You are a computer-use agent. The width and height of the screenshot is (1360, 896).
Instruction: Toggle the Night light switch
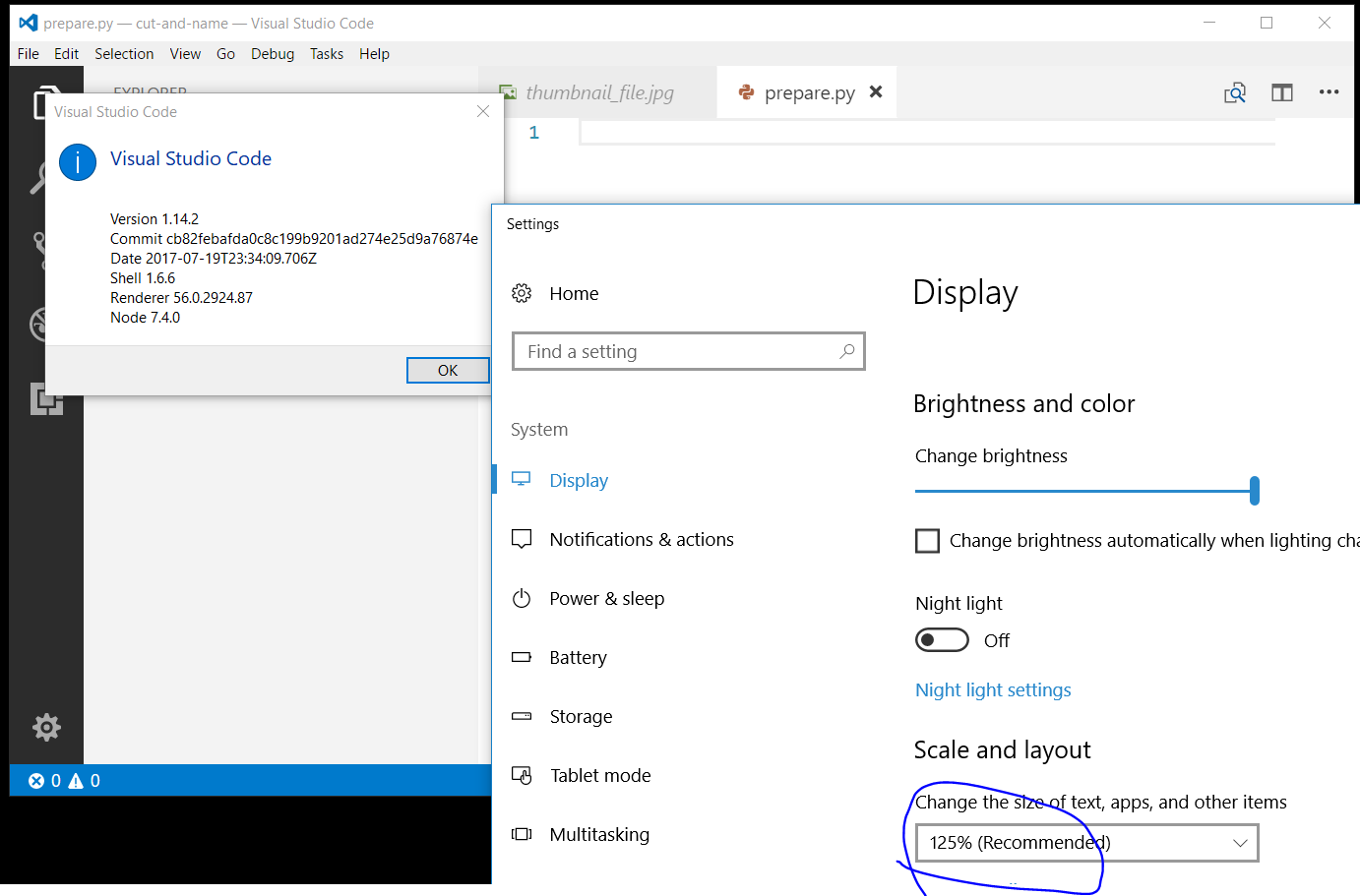pos(942,640)
